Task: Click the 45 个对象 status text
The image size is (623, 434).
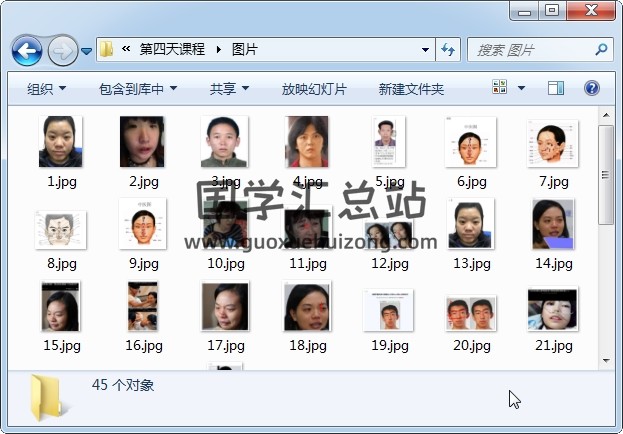Action: (123, 385)
